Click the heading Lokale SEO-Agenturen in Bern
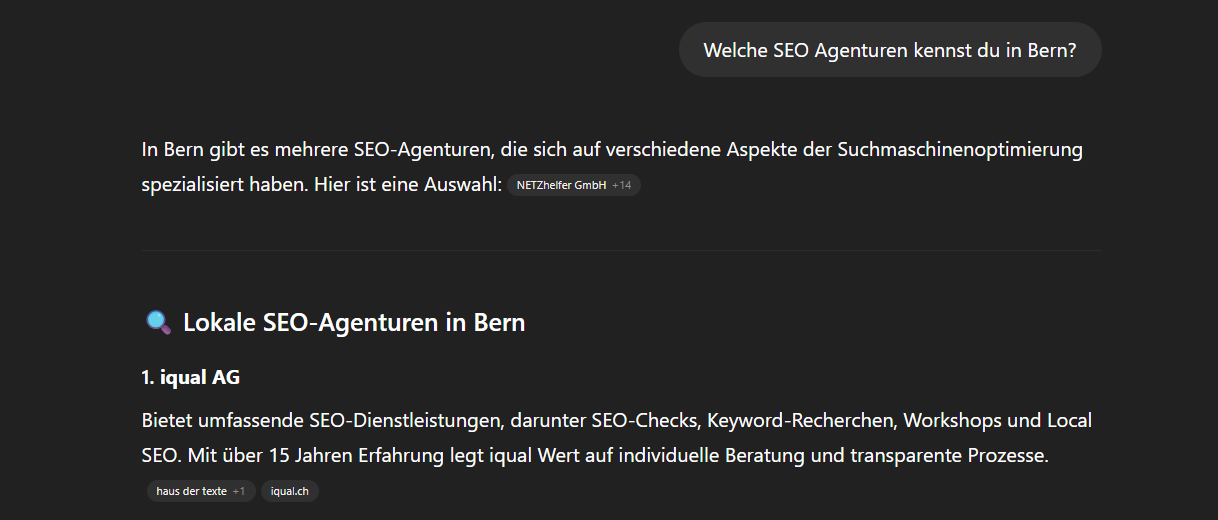 point(354,322)
